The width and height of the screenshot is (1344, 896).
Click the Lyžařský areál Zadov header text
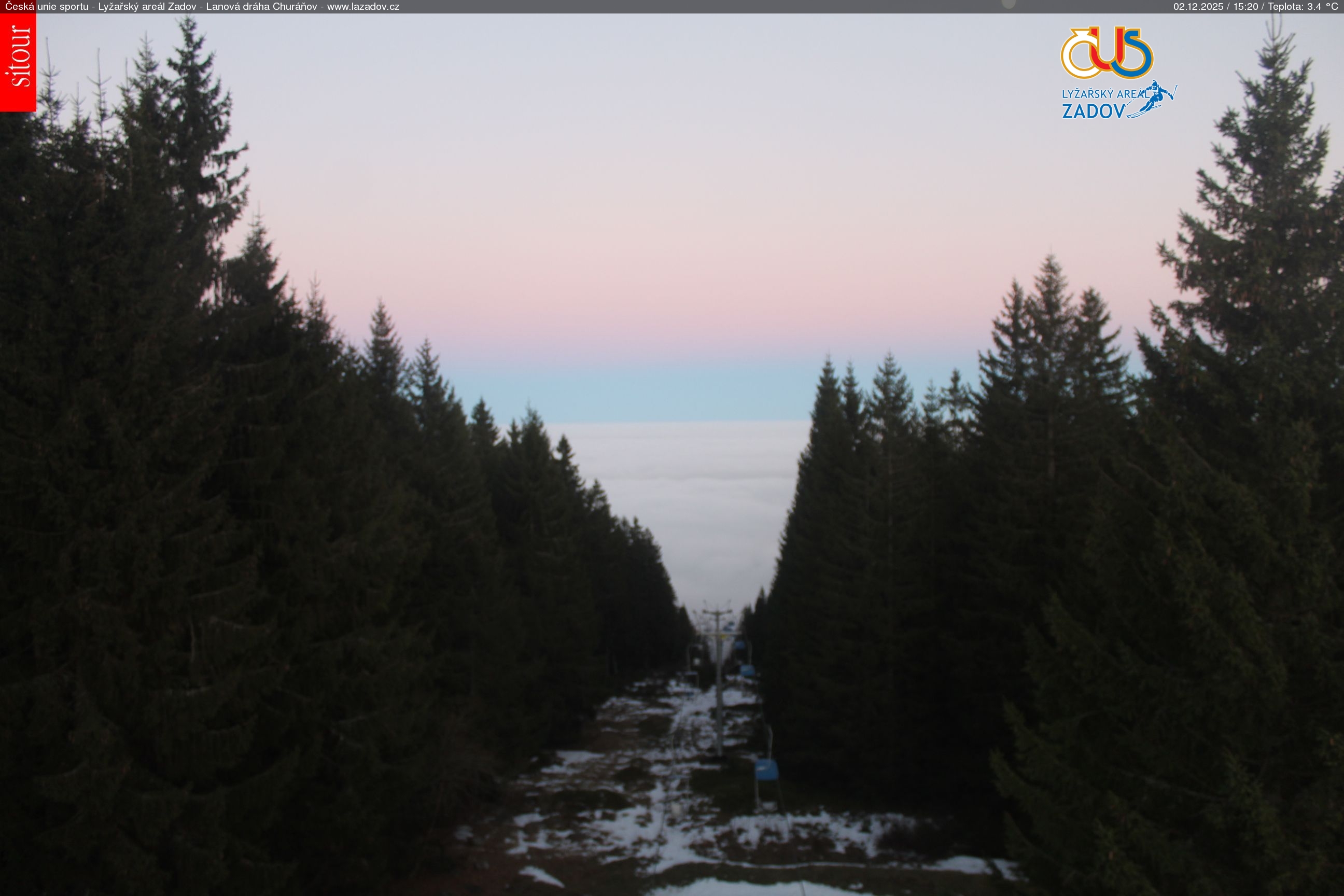coord(147,6)
